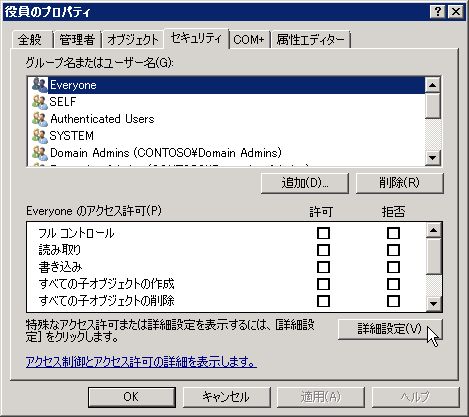
Task: Click the 削除(R) button
Action: [x=399, y=183]
